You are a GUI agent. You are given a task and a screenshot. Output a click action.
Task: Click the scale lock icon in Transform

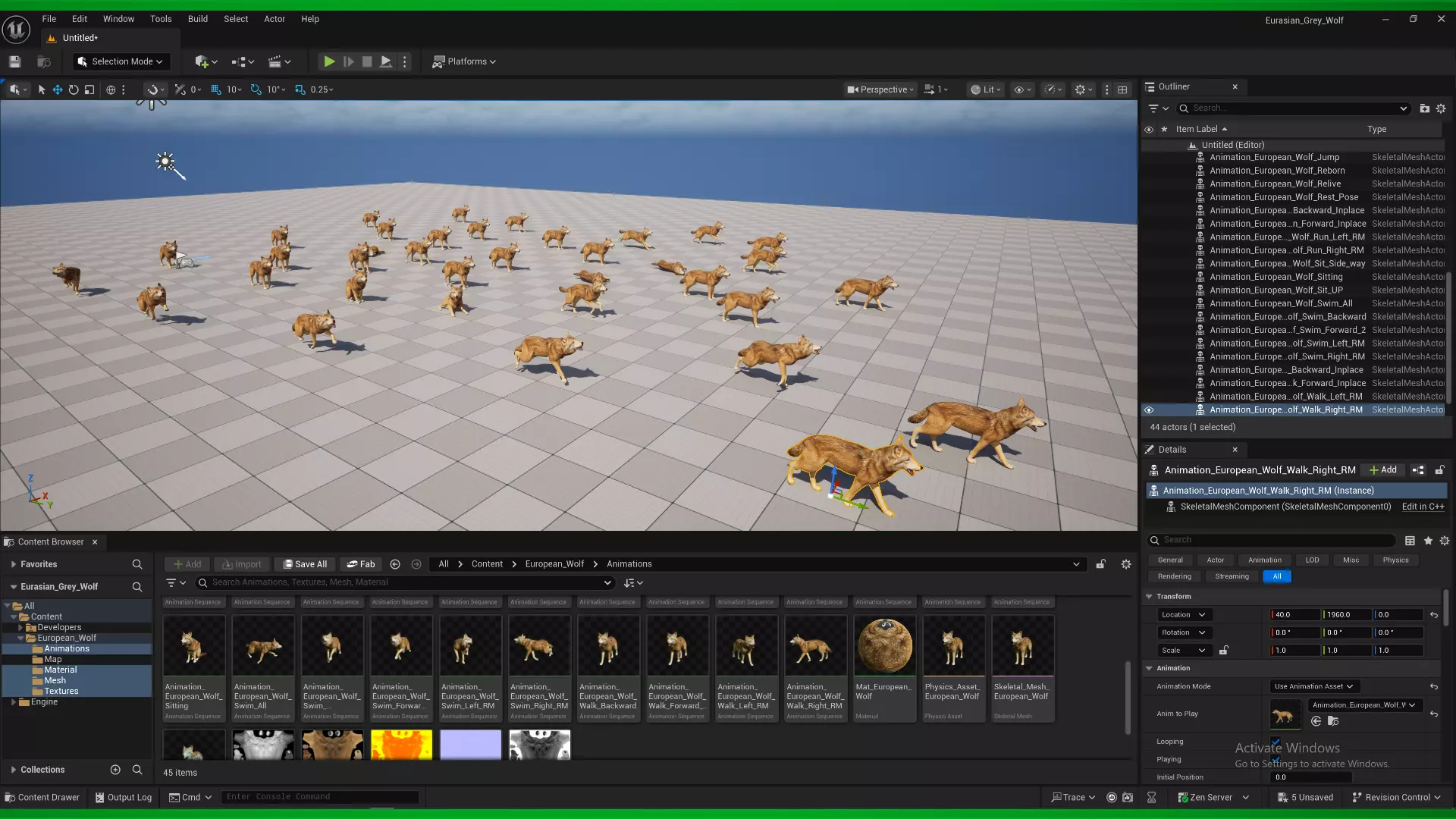pyautogui.click(x=1223, y=650)
